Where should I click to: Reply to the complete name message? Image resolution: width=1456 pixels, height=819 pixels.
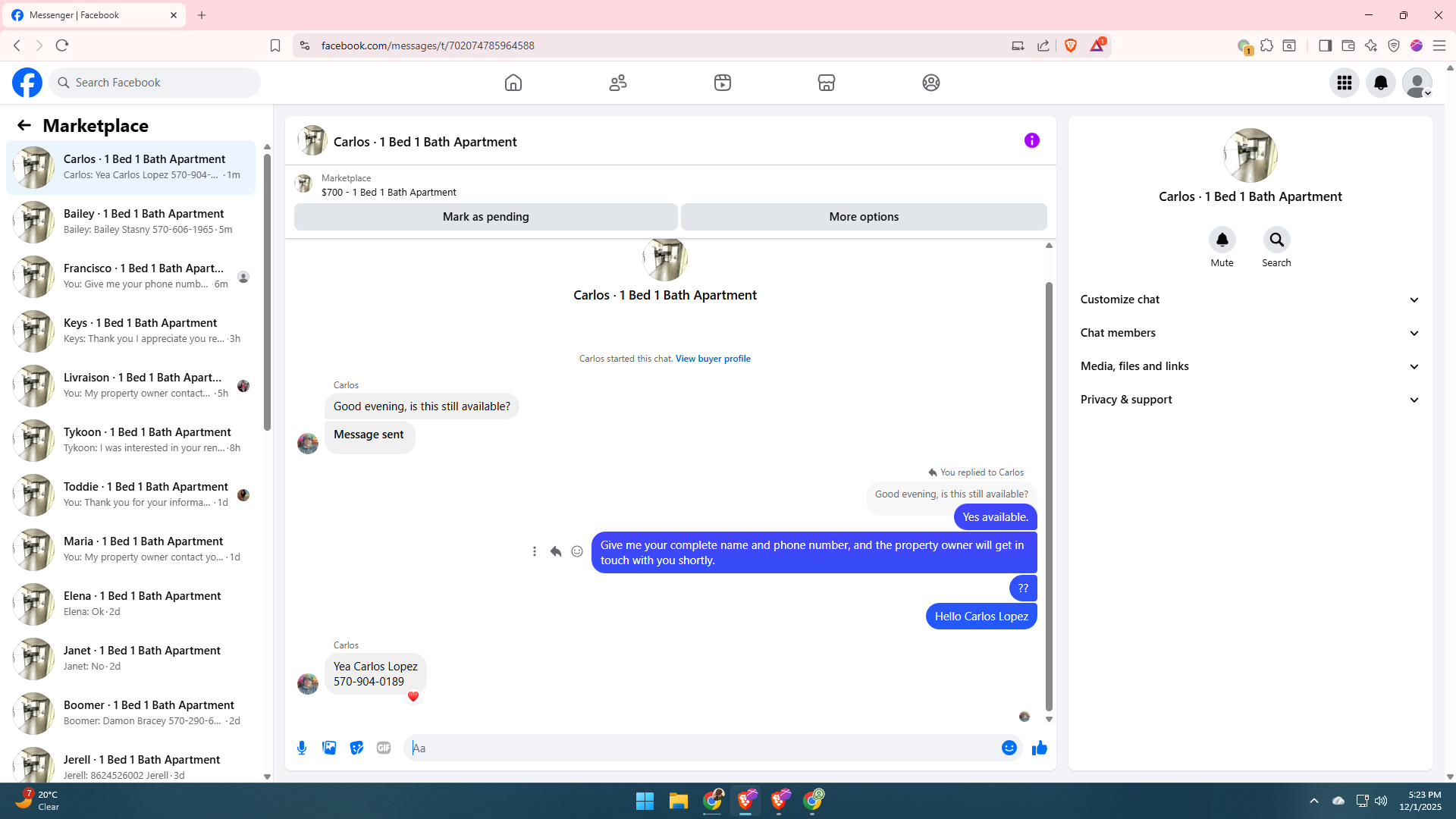(556, 551)
